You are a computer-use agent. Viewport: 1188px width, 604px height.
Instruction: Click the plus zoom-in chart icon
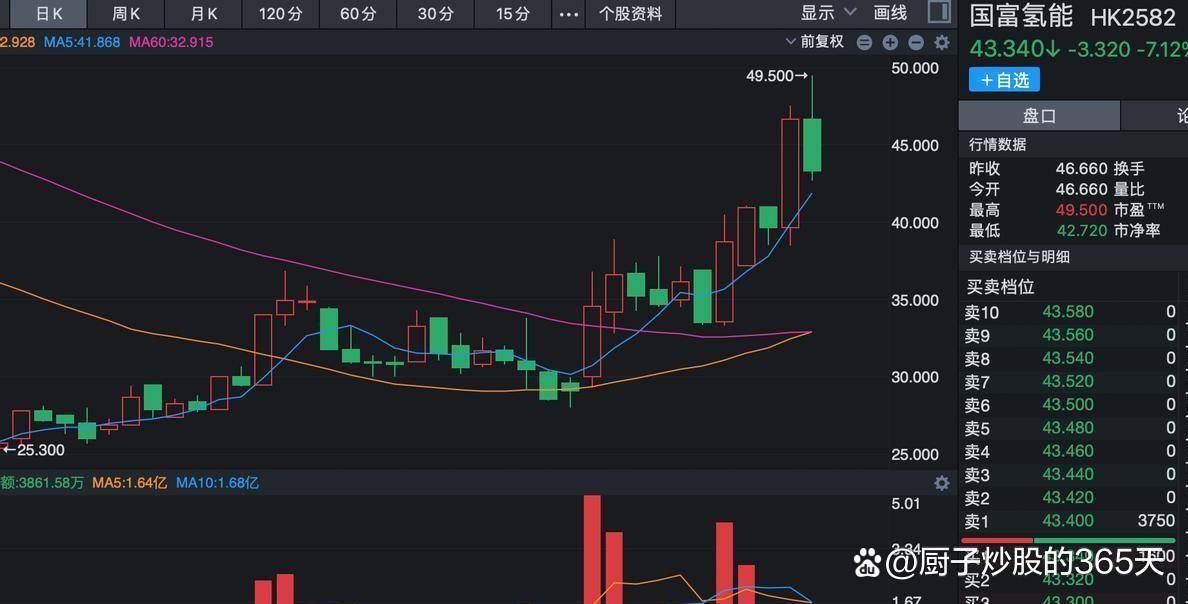(x=890, y=42)
